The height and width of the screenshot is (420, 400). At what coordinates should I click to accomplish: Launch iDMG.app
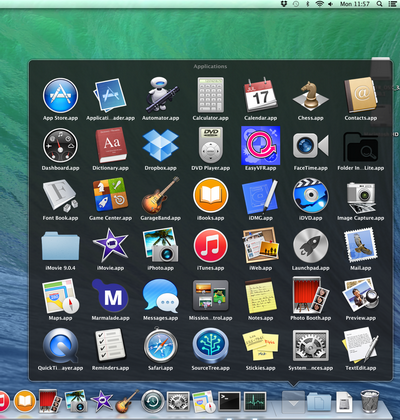(x=260, y=196)
